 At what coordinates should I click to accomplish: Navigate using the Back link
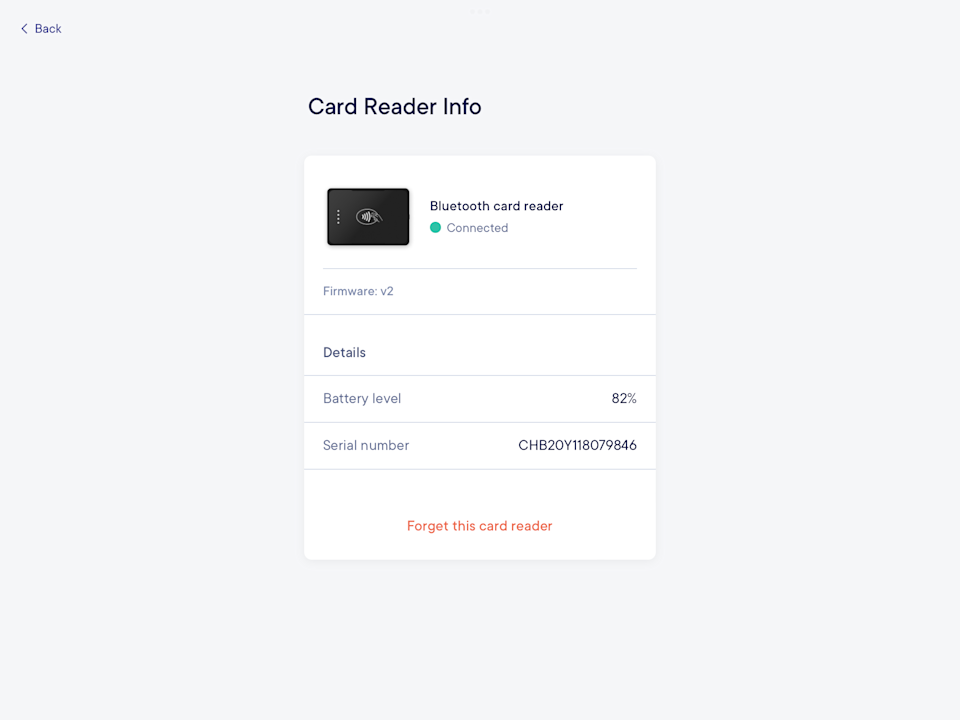[x=40, y=28]
